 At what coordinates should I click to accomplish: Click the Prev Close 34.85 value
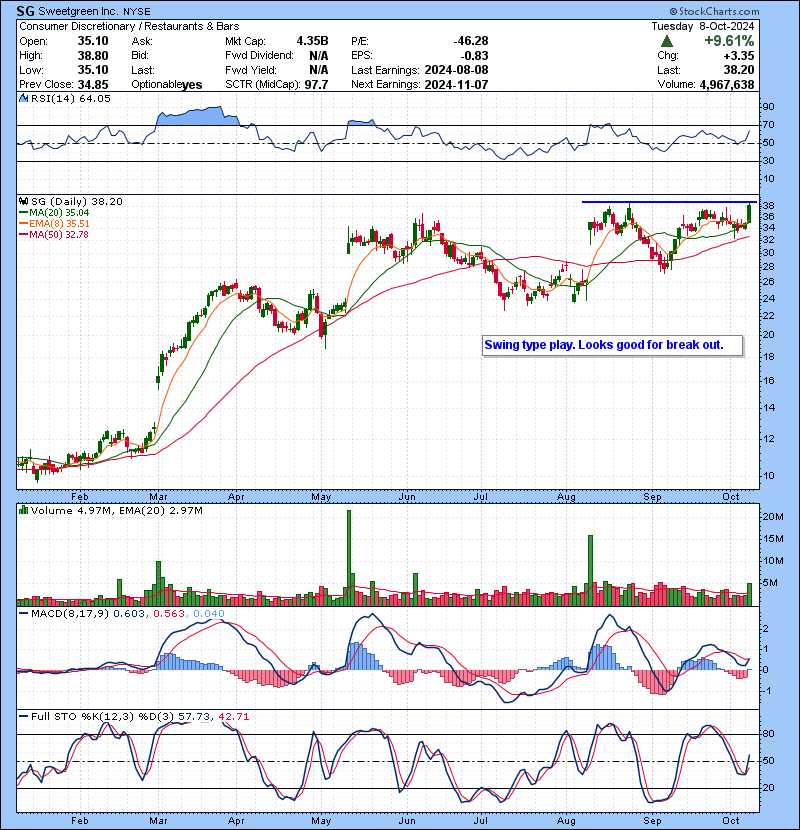93,84
